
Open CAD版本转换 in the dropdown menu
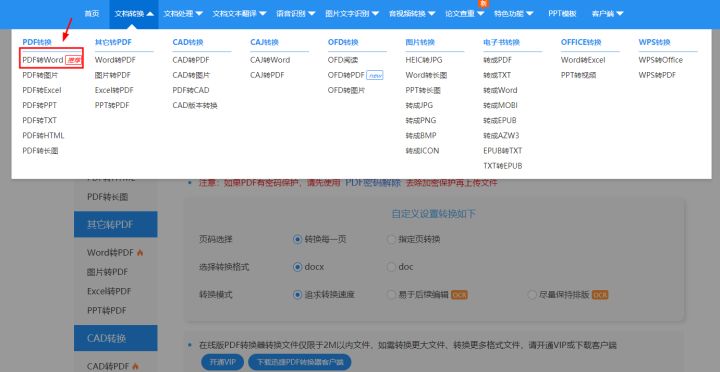[x=195, y=105]
